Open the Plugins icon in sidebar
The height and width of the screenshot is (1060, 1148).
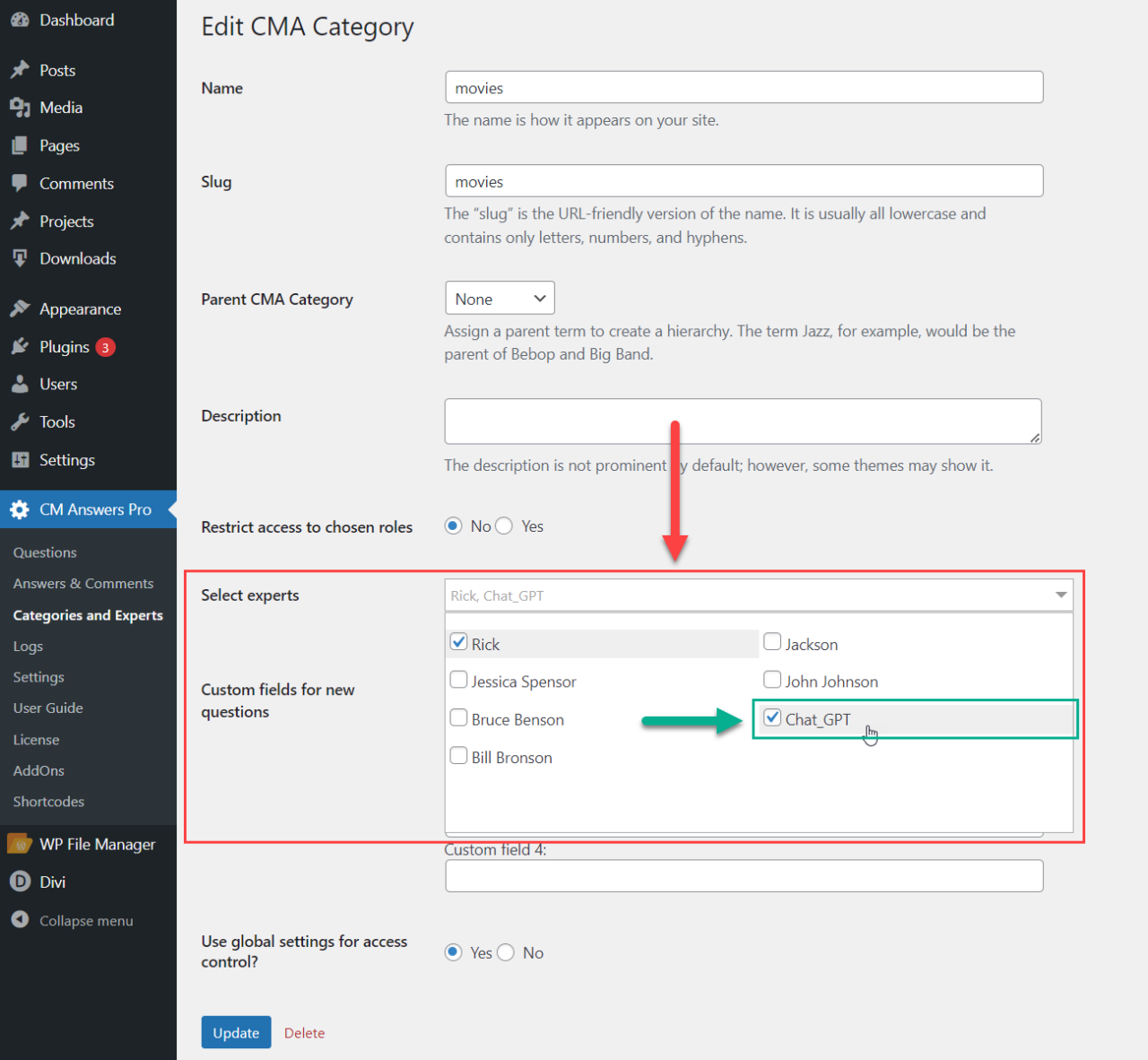click(x=20, y=346)
